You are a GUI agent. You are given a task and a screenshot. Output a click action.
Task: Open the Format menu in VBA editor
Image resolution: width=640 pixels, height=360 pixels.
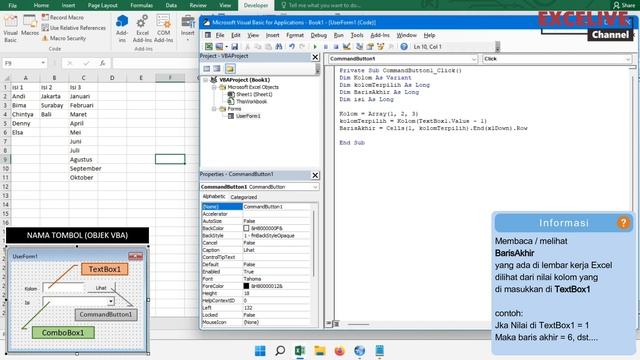click(295, 35)
